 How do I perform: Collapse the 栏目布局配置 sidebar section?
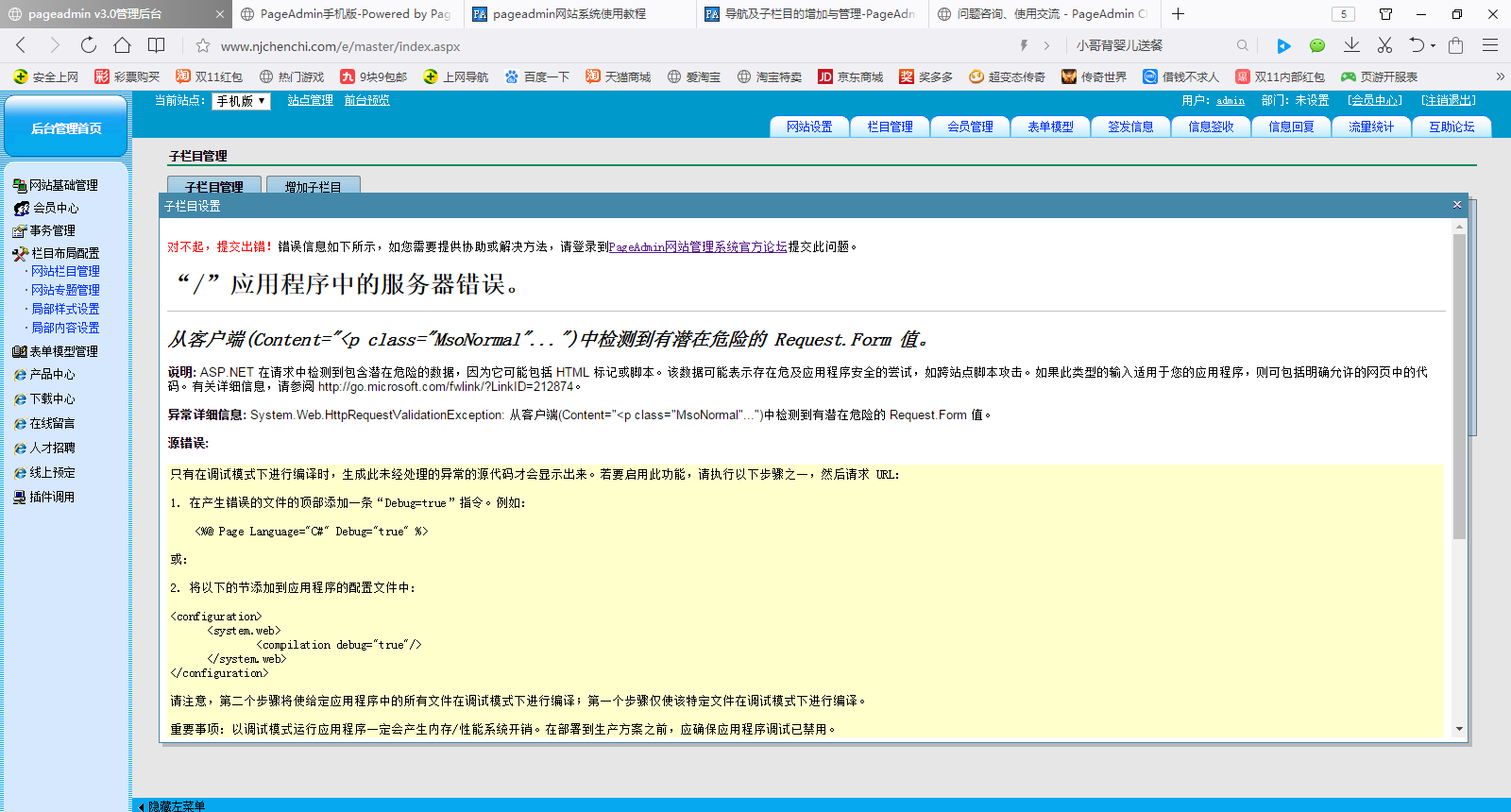64,253
